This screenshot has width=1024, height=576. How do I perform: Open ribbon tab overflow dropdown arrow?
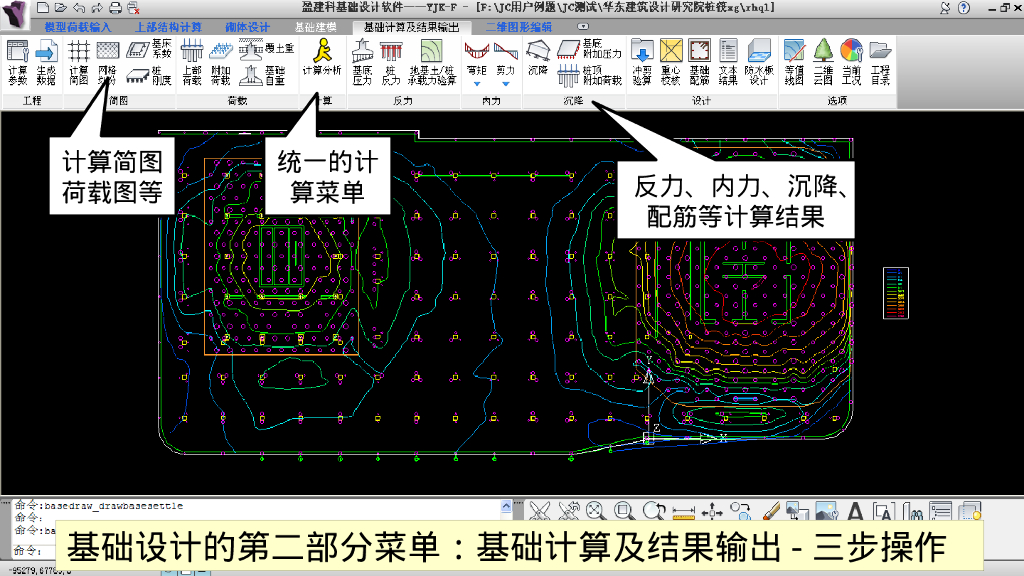tap(583, 27)
